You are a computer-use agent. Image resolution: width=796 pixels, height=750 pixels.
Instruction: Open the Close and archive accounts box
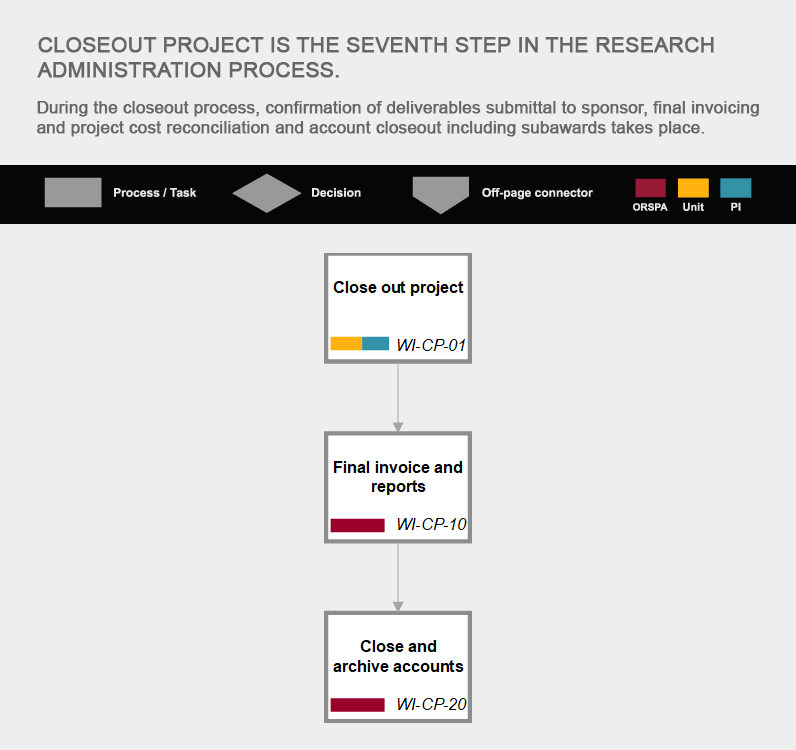(x=398, y=667)
